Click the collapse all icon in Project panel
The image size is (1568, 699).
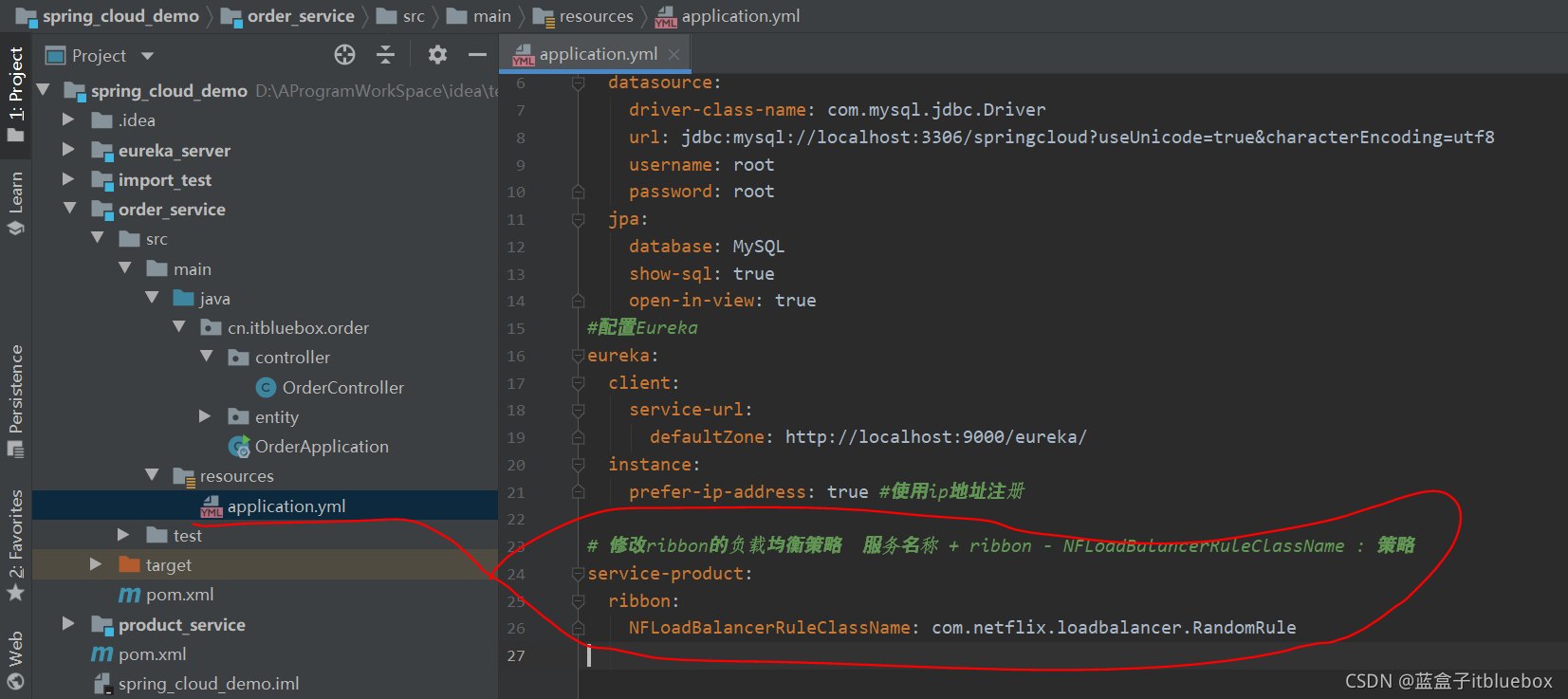(385, 55)
